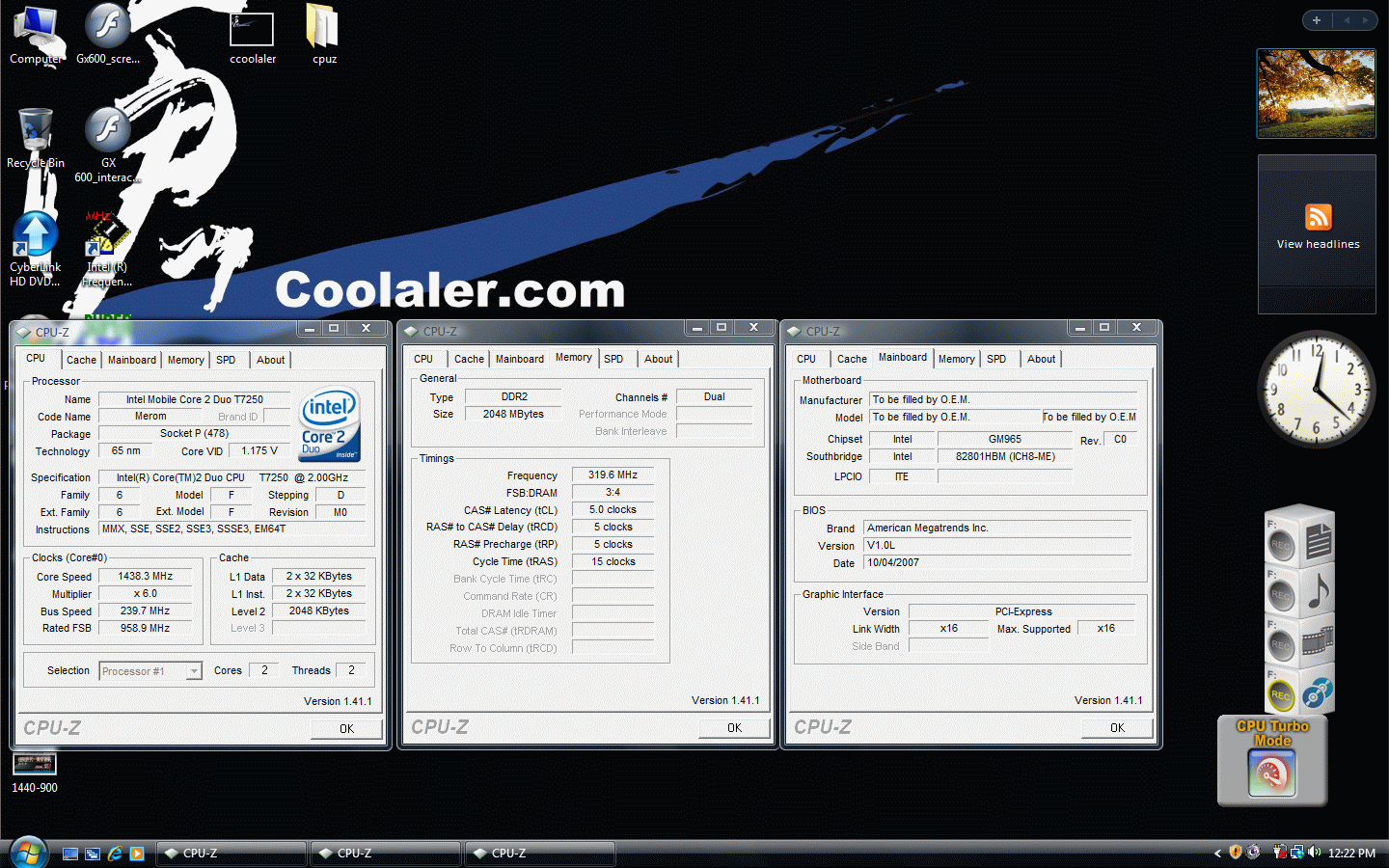1389x868 pixels.
Task: Open the volume speaker tray icon
Action: 1315,853
